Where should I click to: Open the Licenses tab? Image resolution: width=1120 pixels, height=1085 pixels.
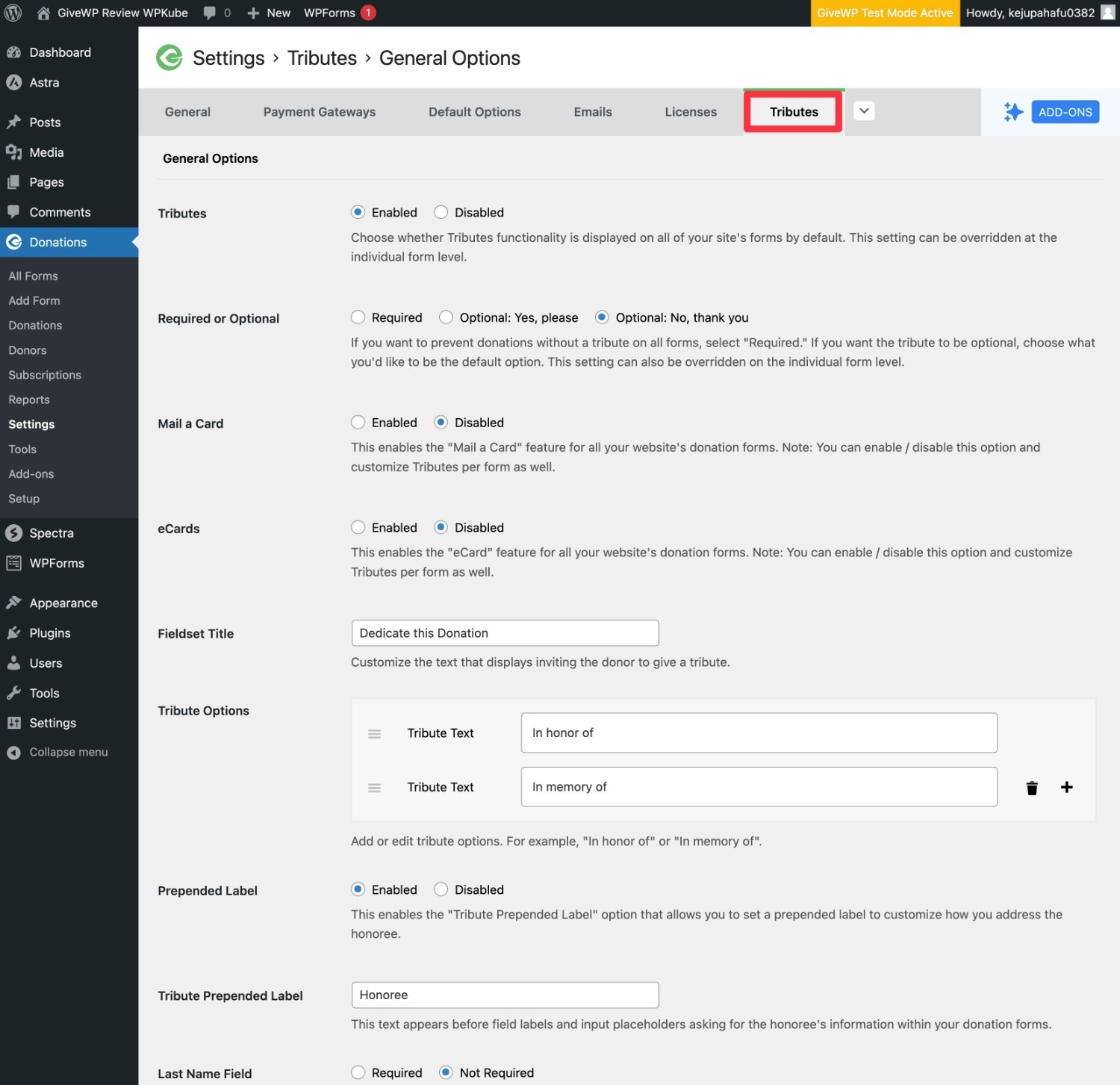(x=691, y=112)
